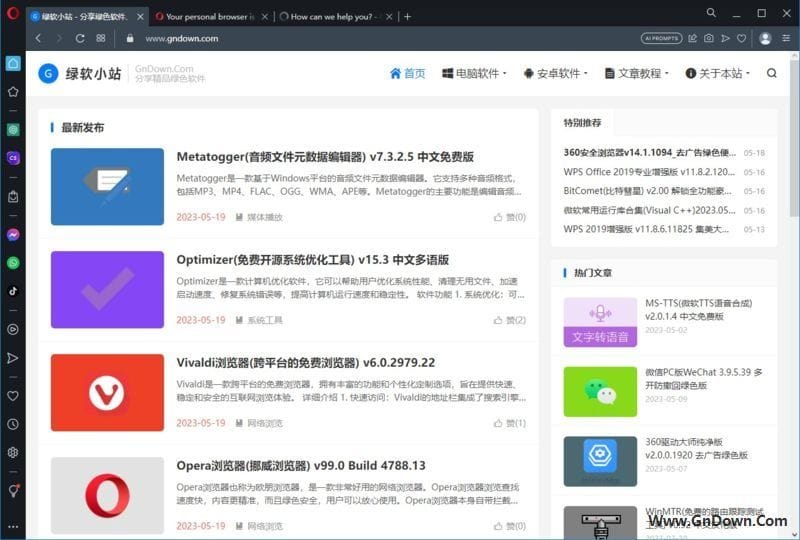Open the Home icon in Opera sidebar

13,63
